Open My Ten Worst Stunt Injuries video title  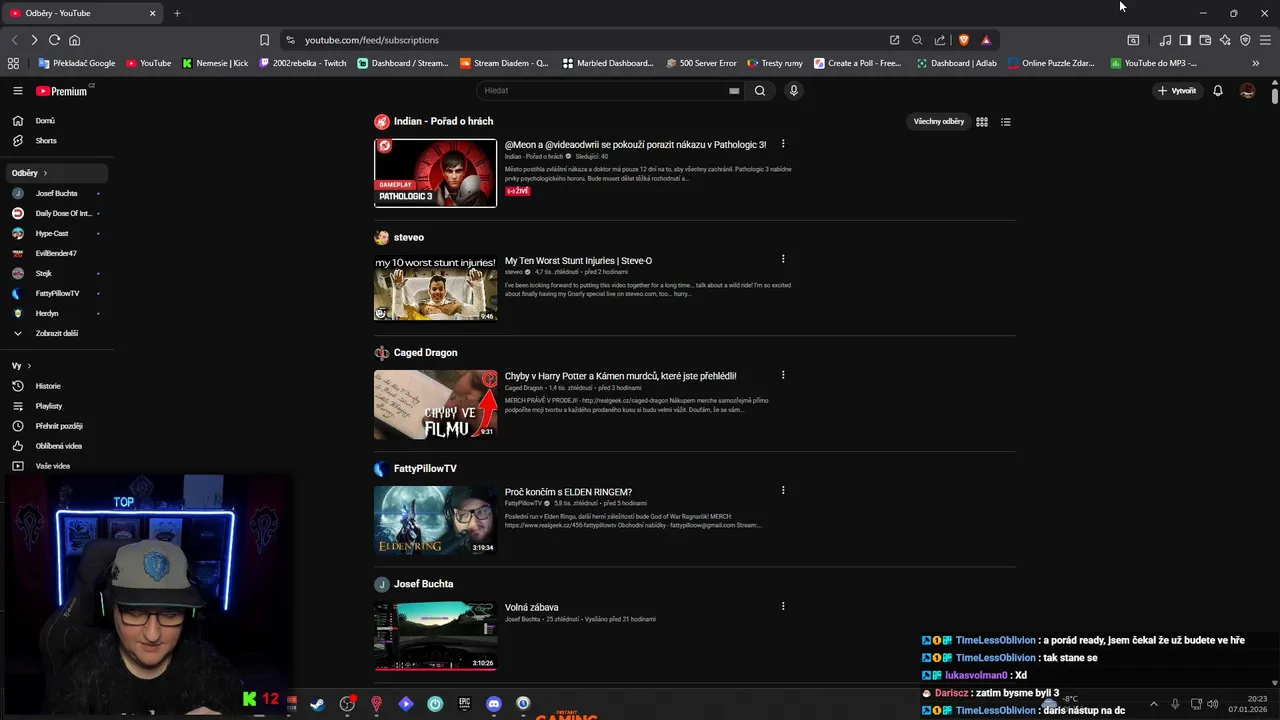[578, 261]
